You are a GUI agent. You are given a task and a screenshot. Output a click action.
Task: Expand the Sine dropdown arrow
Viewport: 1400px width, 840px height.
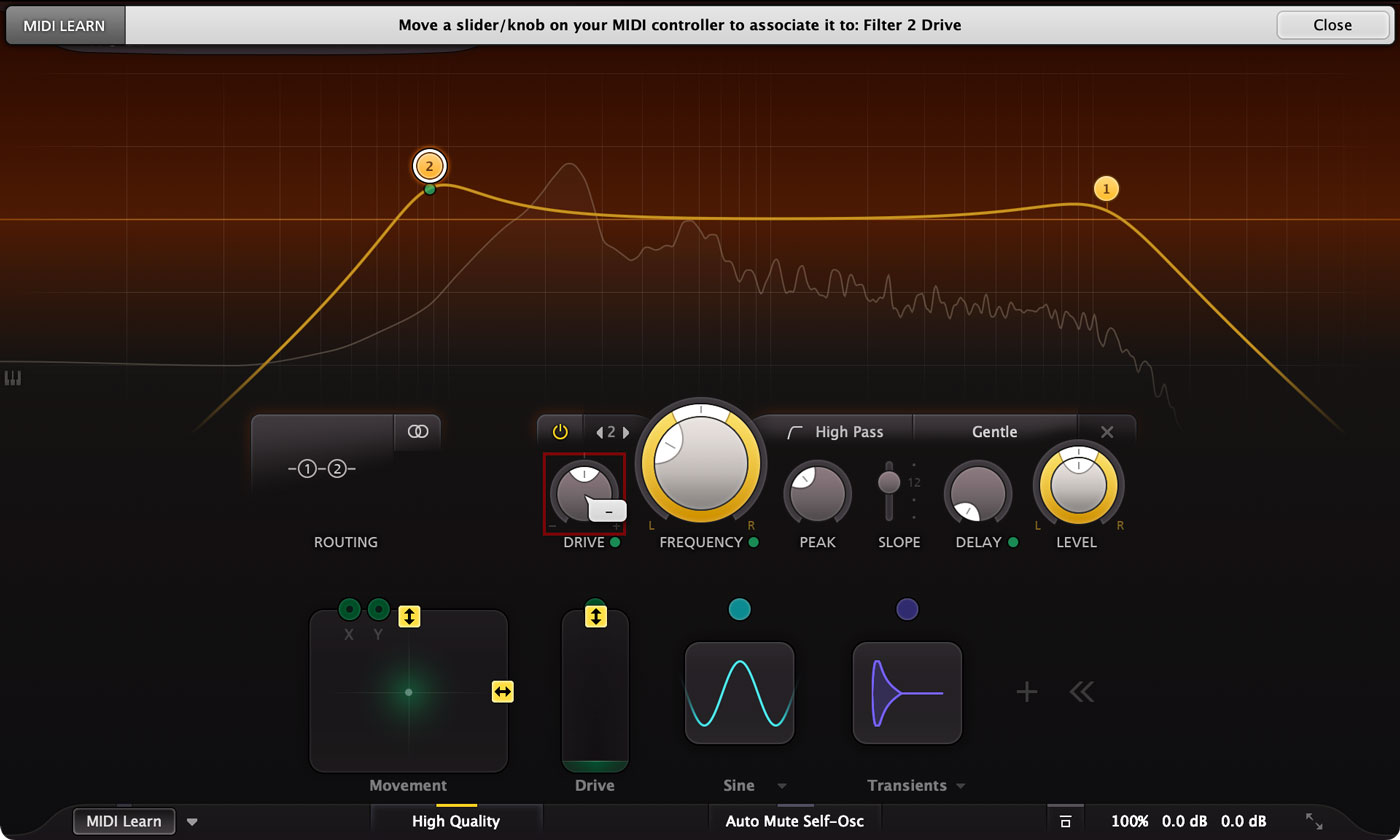pos(782,786)
